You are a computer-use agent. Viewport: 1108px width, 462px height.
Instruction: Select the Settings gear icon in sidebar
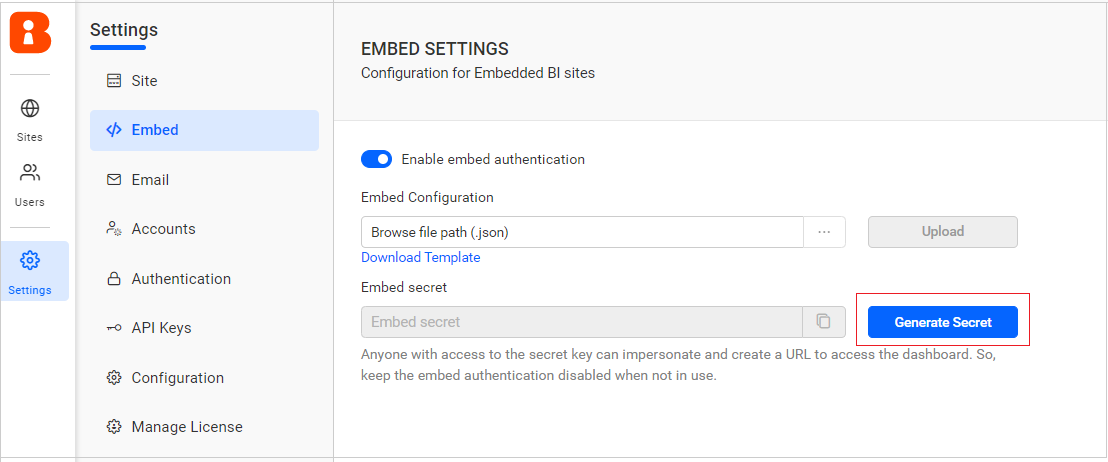30,261
